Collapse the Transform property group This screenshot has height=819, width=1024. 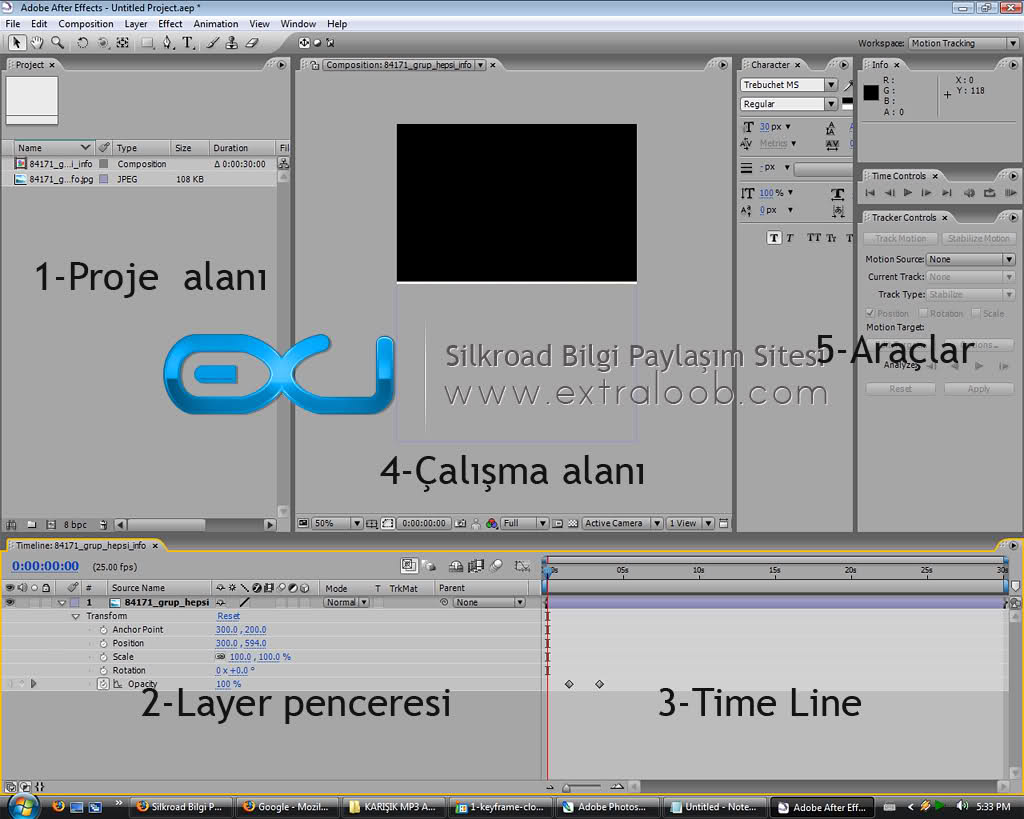(x=75, y=617)
